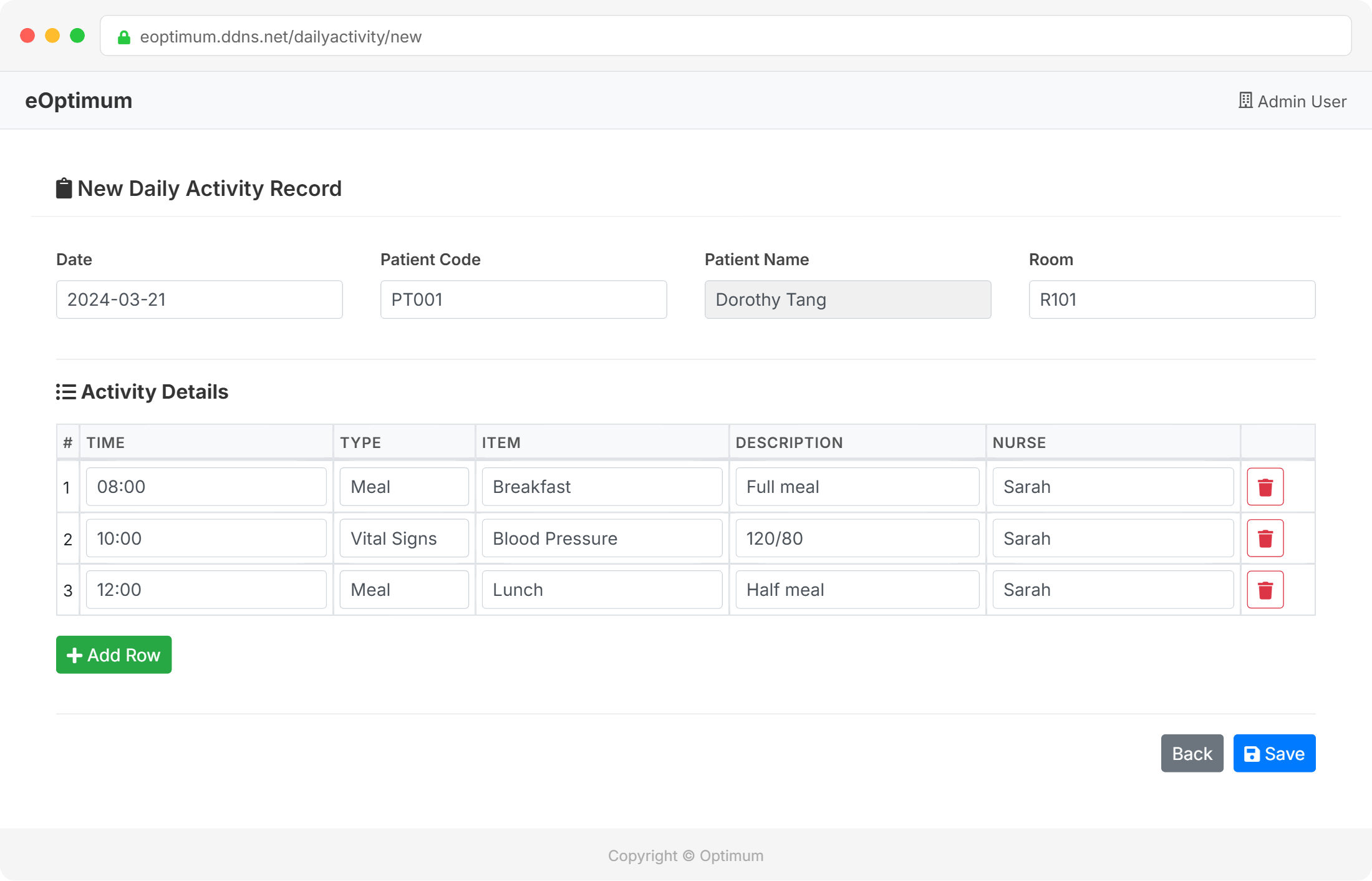Open the Type field in row 1
This screenshot has width=1372, height=881.
[x=404, y=487]
